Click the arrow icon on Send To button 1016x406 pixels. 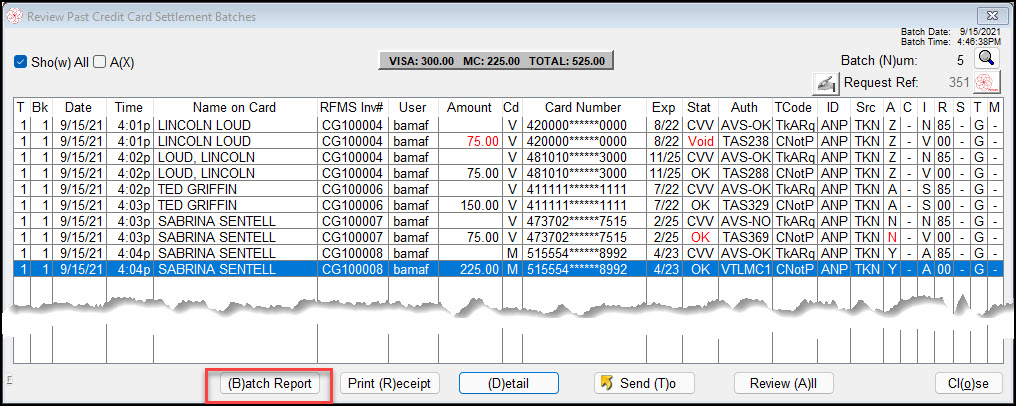click(x=604, y=383)
